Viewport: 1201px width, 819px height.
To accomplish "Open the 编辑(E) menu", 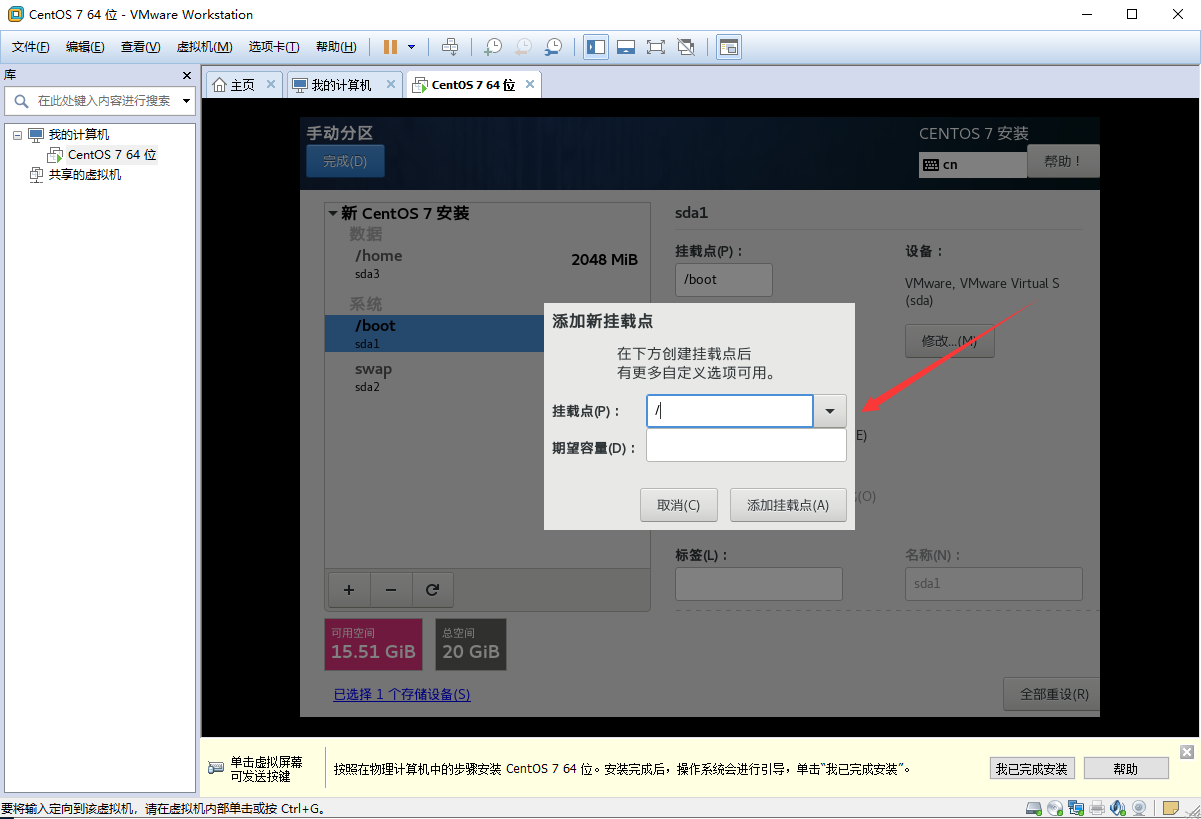I will pos(85,47).
